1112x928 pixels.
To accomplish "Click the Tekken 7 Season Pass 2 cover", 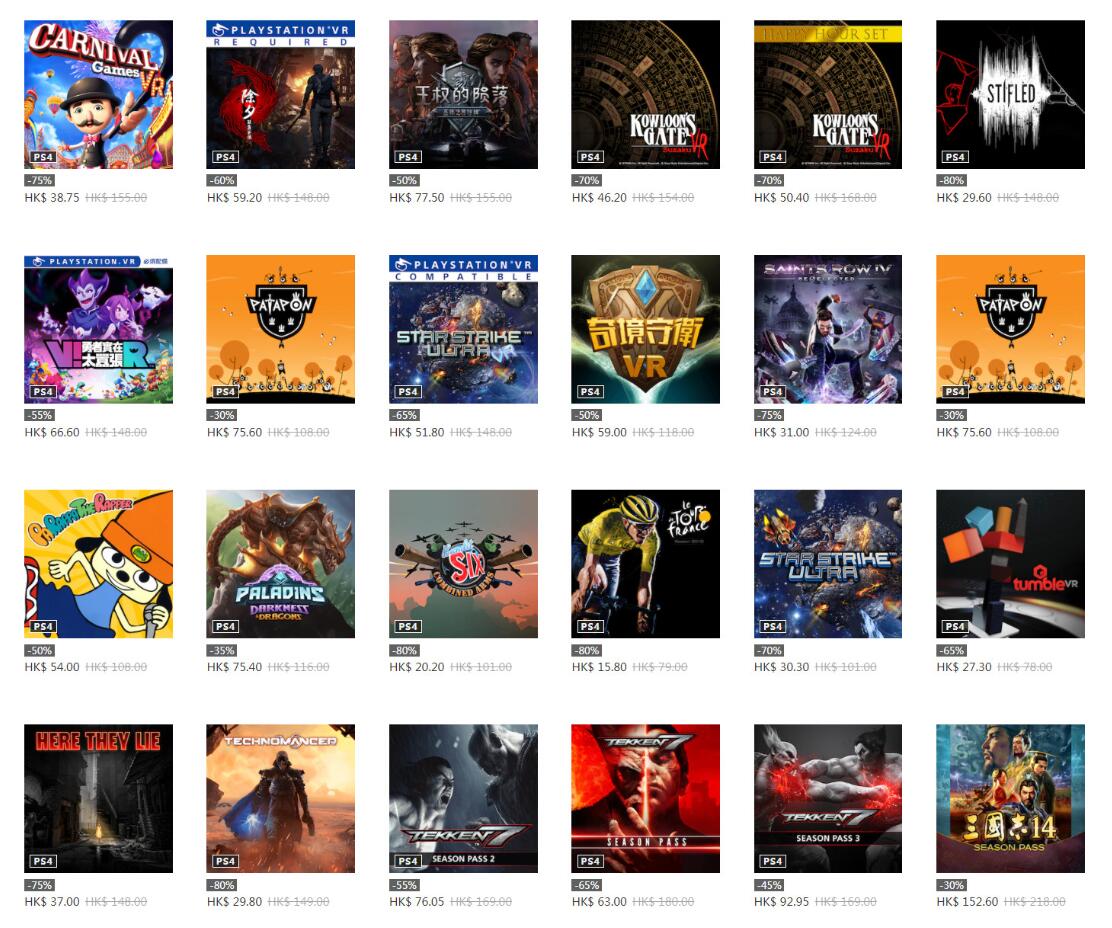I will pyautogui.click(x=463, y=798).
